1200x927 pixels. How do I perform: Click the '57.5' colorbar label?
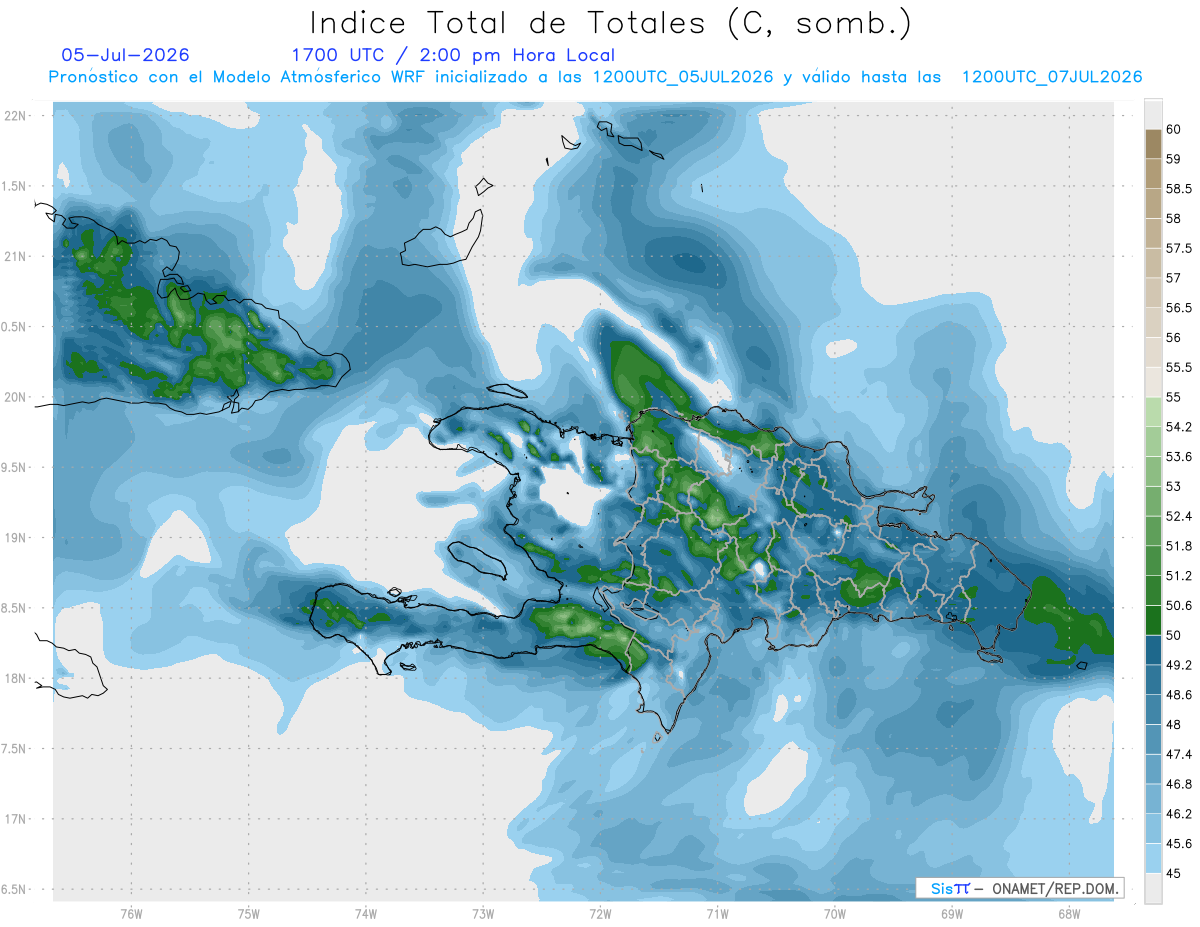click(x=1179, y=248)
